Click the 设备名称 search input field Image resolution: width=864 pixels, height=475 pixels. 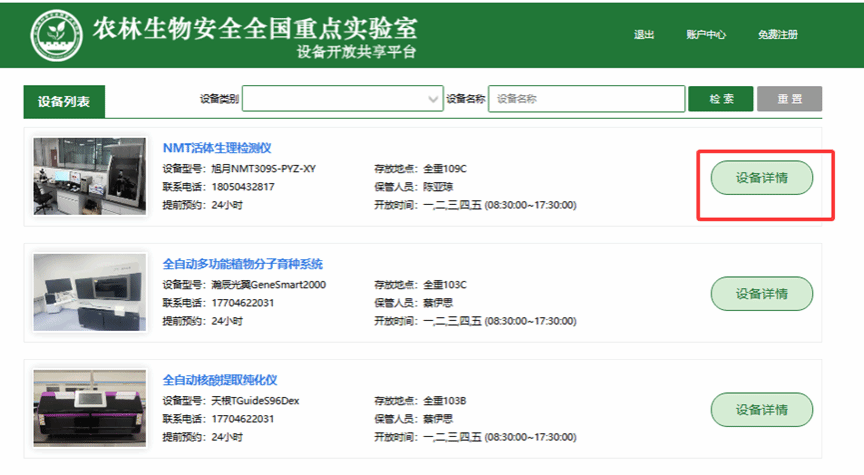586,99
